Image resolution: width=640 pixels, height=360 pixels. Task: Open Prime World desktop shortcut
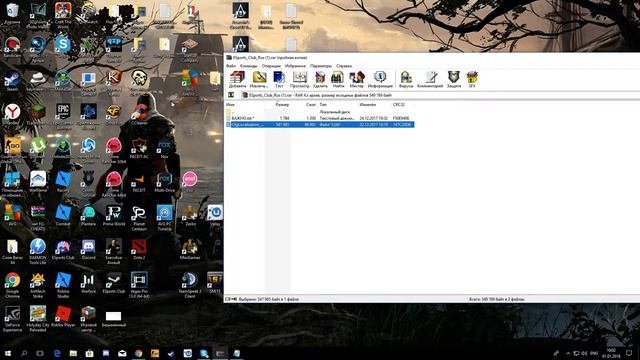pyautogui.click(x=113, y=216)
